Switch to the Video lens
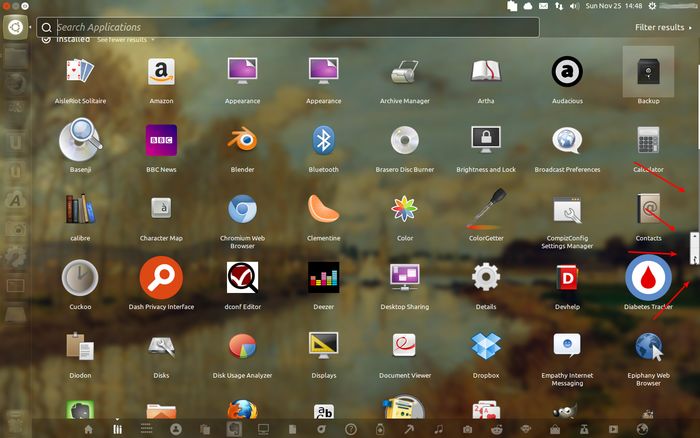700x438 pixels. tap(613, 430)
